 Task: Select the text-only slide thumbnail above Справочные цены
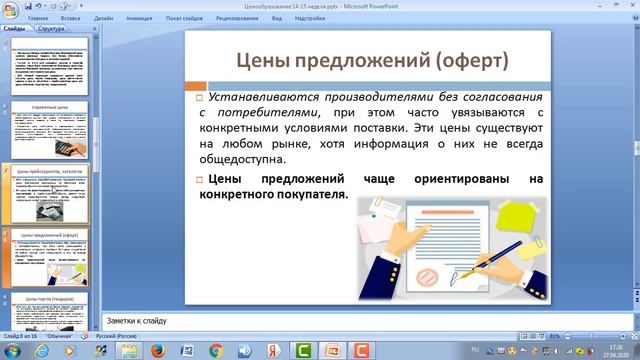49,67
